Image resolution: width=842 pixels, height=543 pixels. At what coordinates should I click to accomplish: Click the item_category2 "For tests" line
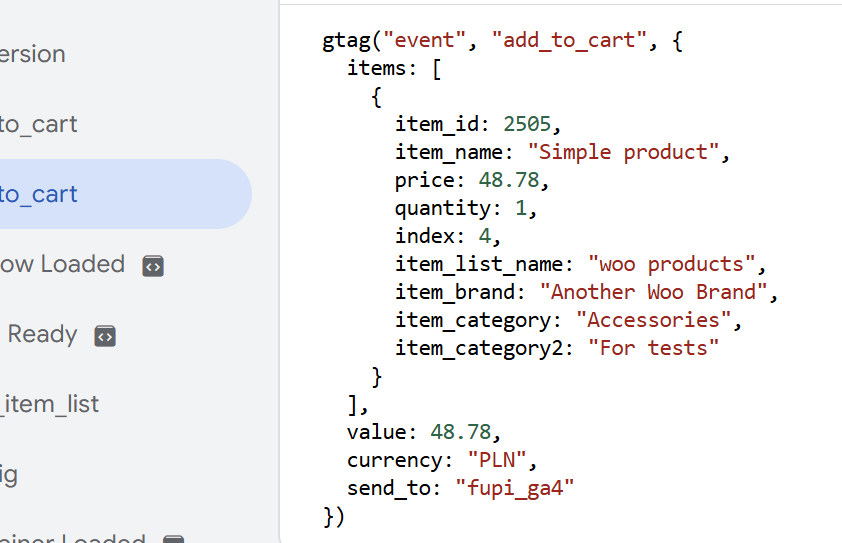(557, 348)
